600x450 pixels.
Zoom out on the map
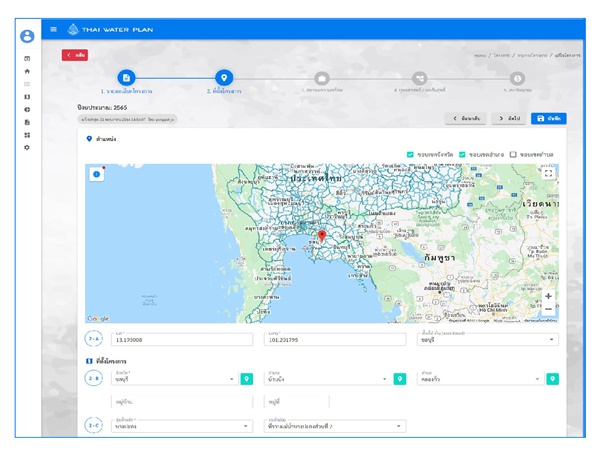tap(548, 309)
